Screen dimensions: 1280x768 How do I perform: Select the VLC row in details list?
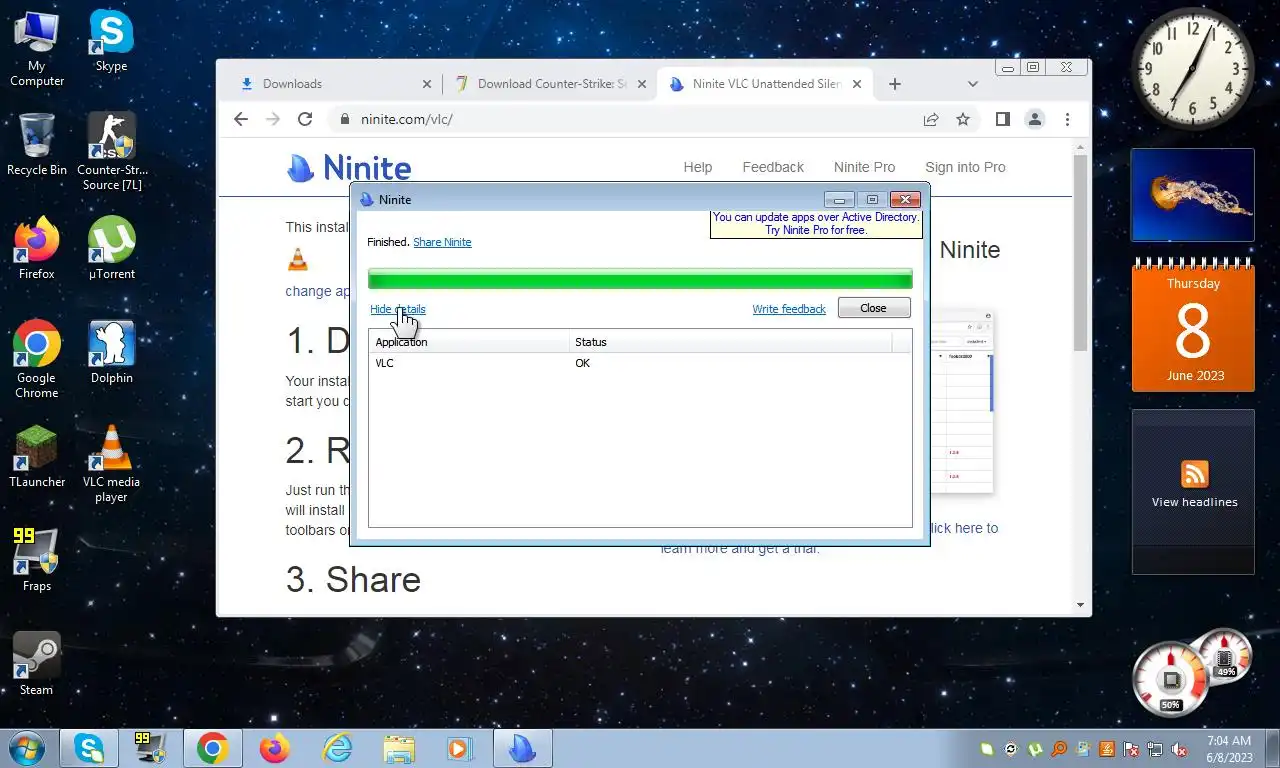tap(640, 363)
